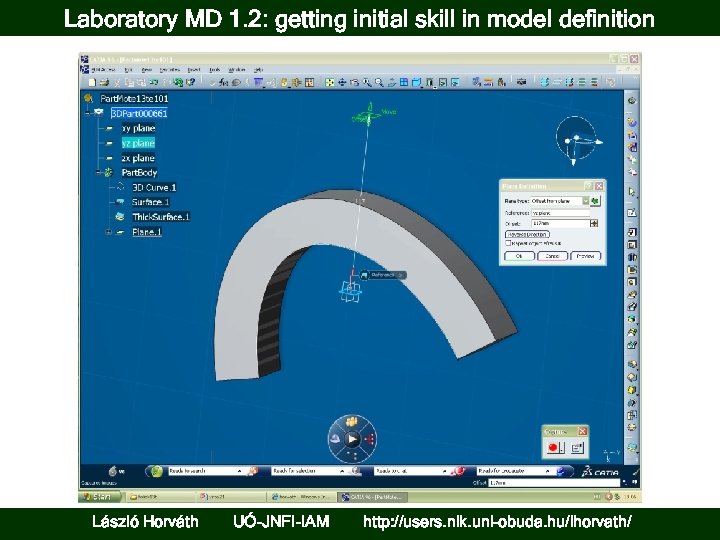
Task: Open the View menu
Action: click(146, 70)
